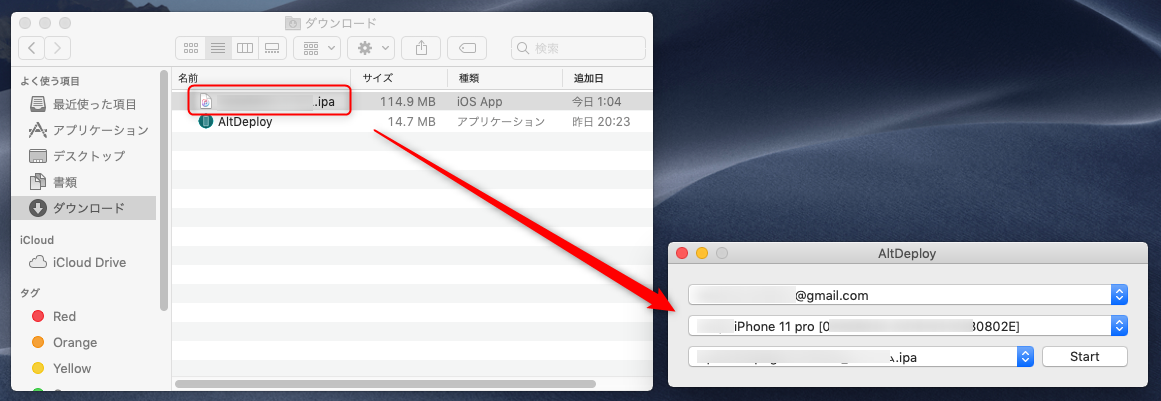This screenshot has width=1161, height=401.
Task: Open iCloud Drive in the sidebar
Action: (84, 263)
